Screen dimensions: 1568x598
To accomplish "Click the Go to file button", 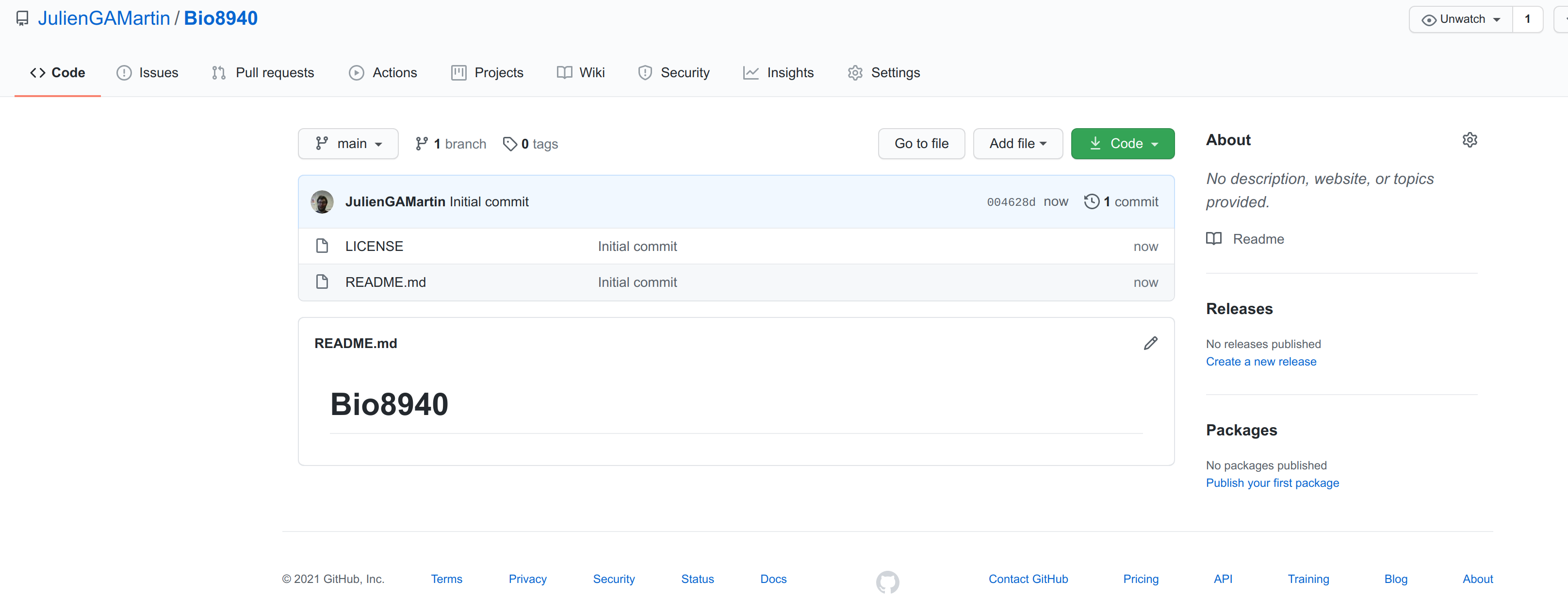I will [x=921, y=144].
